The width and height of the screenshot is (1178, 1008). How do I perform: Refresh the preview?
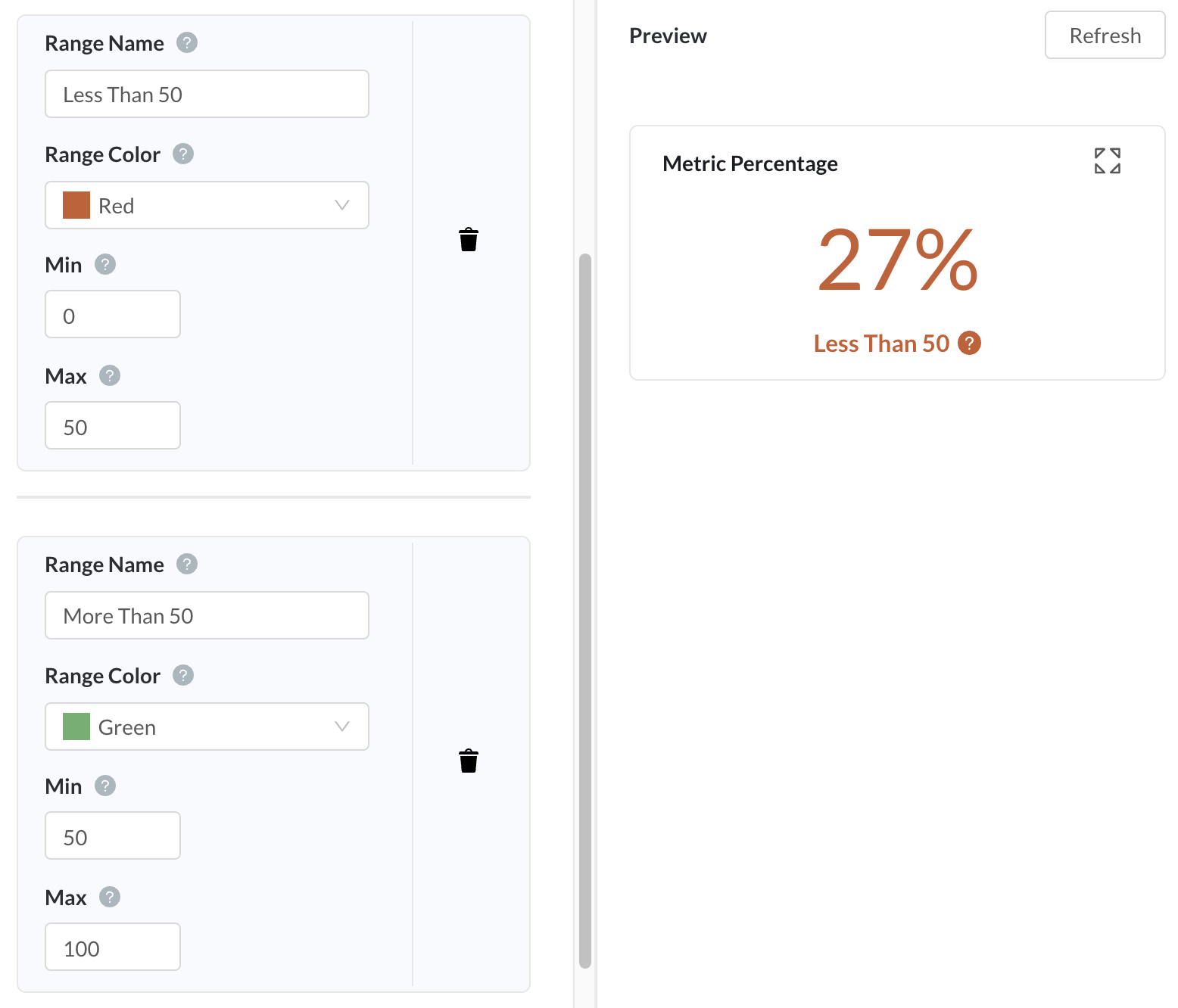(x=1105, y=35)
